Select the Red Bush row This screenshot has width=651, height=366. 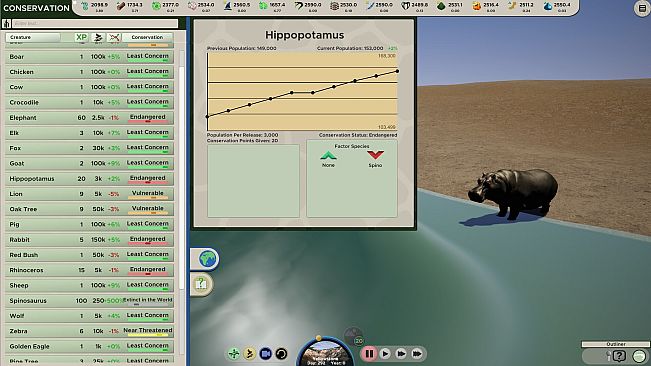point(89,255)
